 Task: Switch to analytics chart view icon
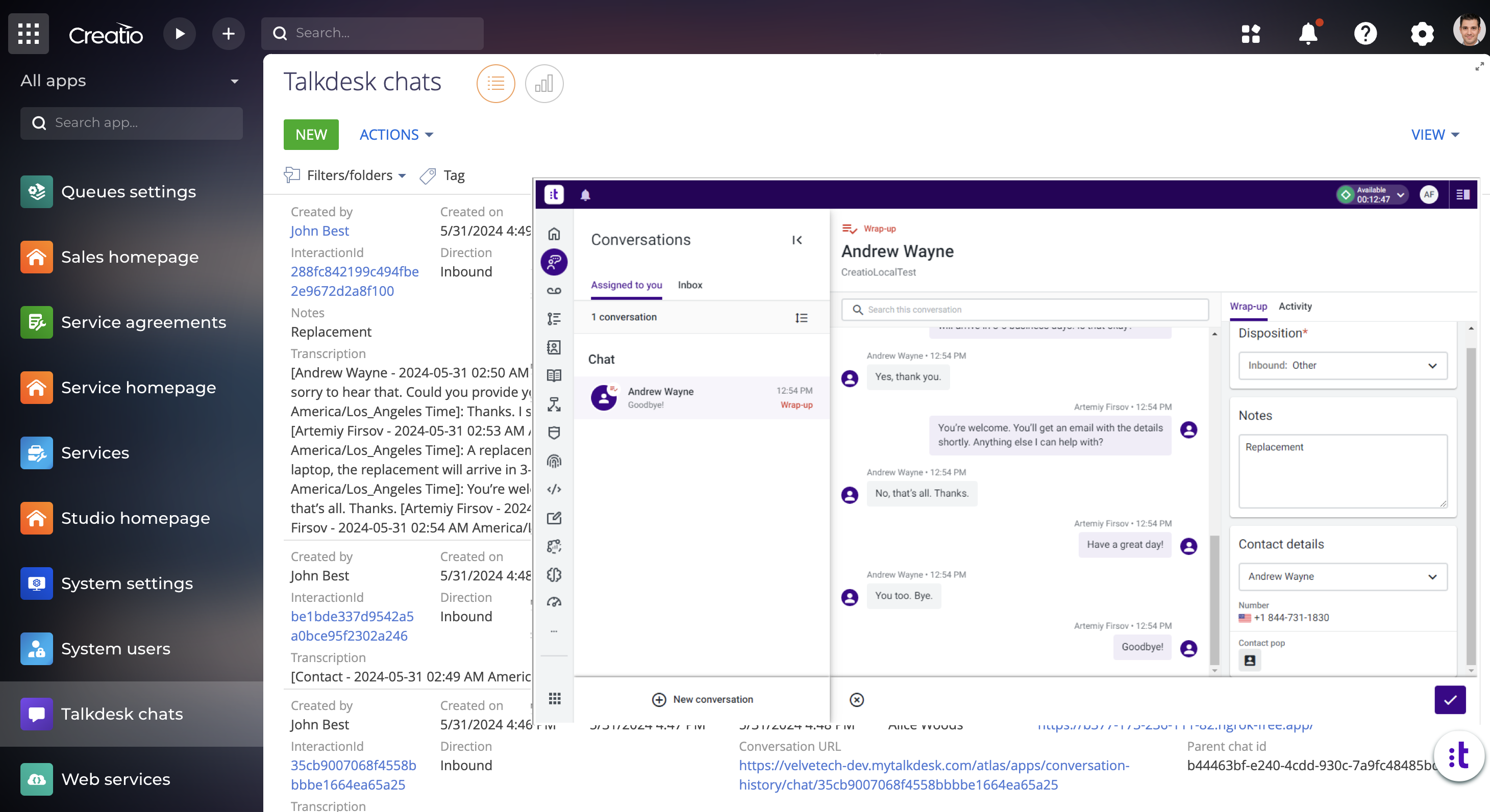click(x=544, y=84)
